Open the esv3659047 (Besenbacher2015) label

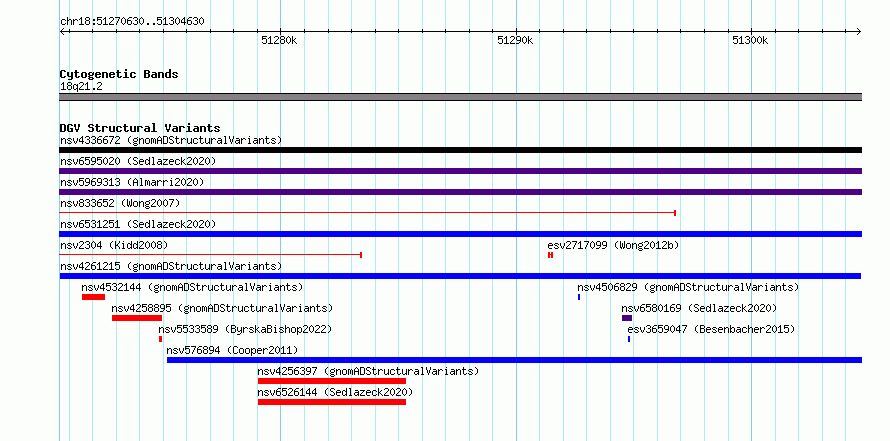(711, 329)
